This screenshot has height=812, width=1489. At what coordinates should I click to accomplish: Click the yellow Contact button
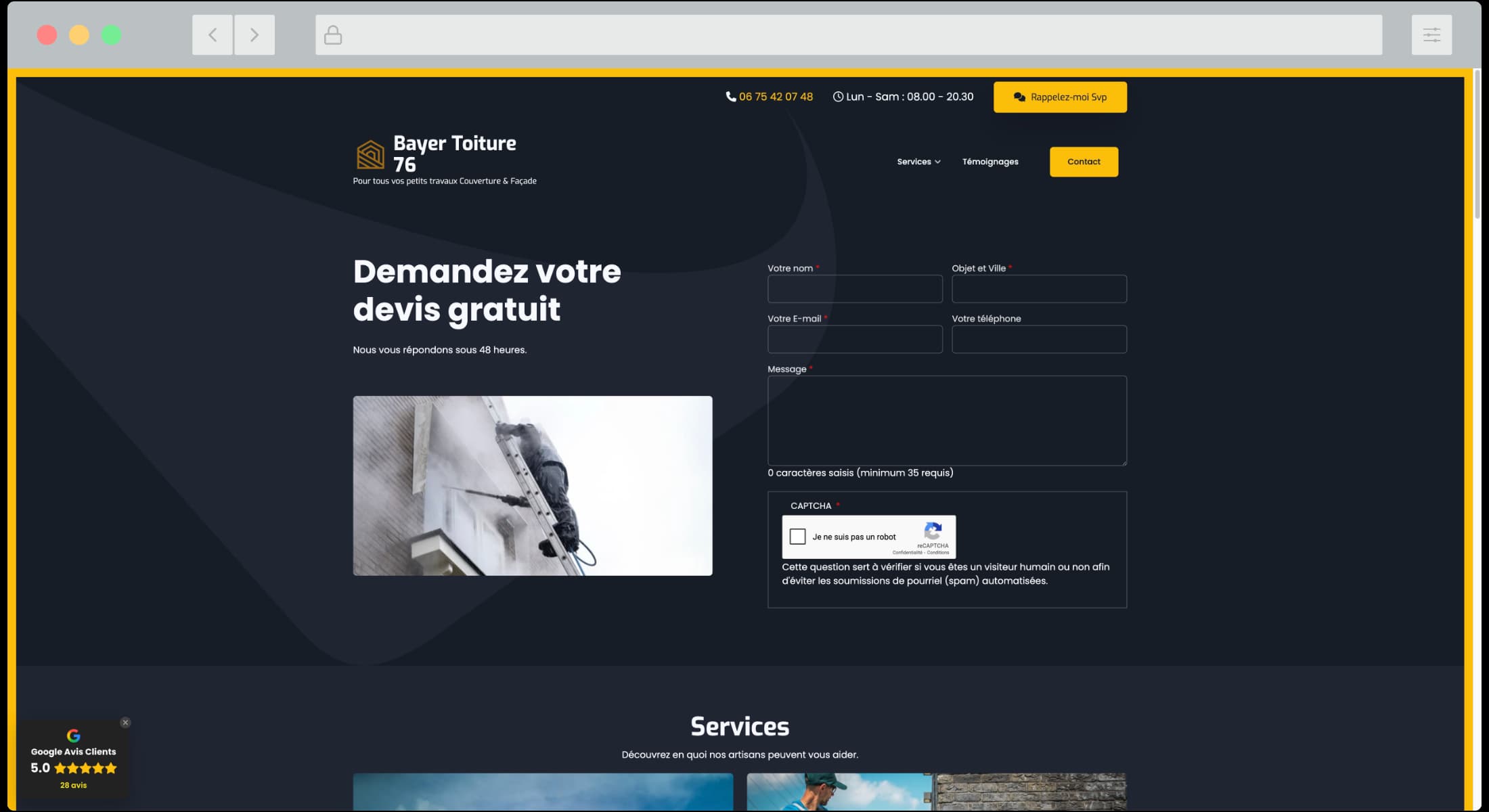(x=1084, y=162)
